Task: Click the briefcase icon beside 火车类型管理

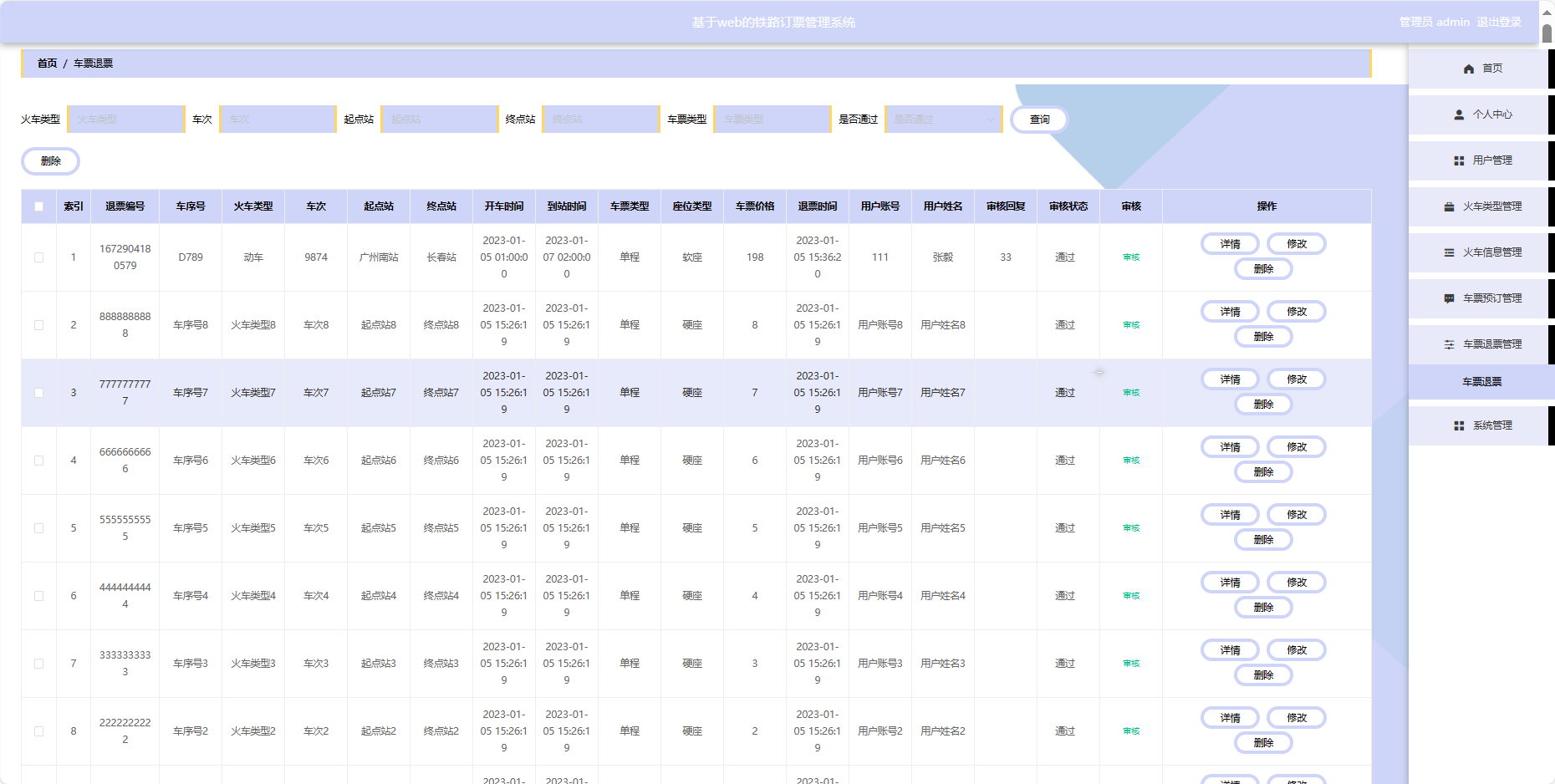Action: tap(1449, 206)
